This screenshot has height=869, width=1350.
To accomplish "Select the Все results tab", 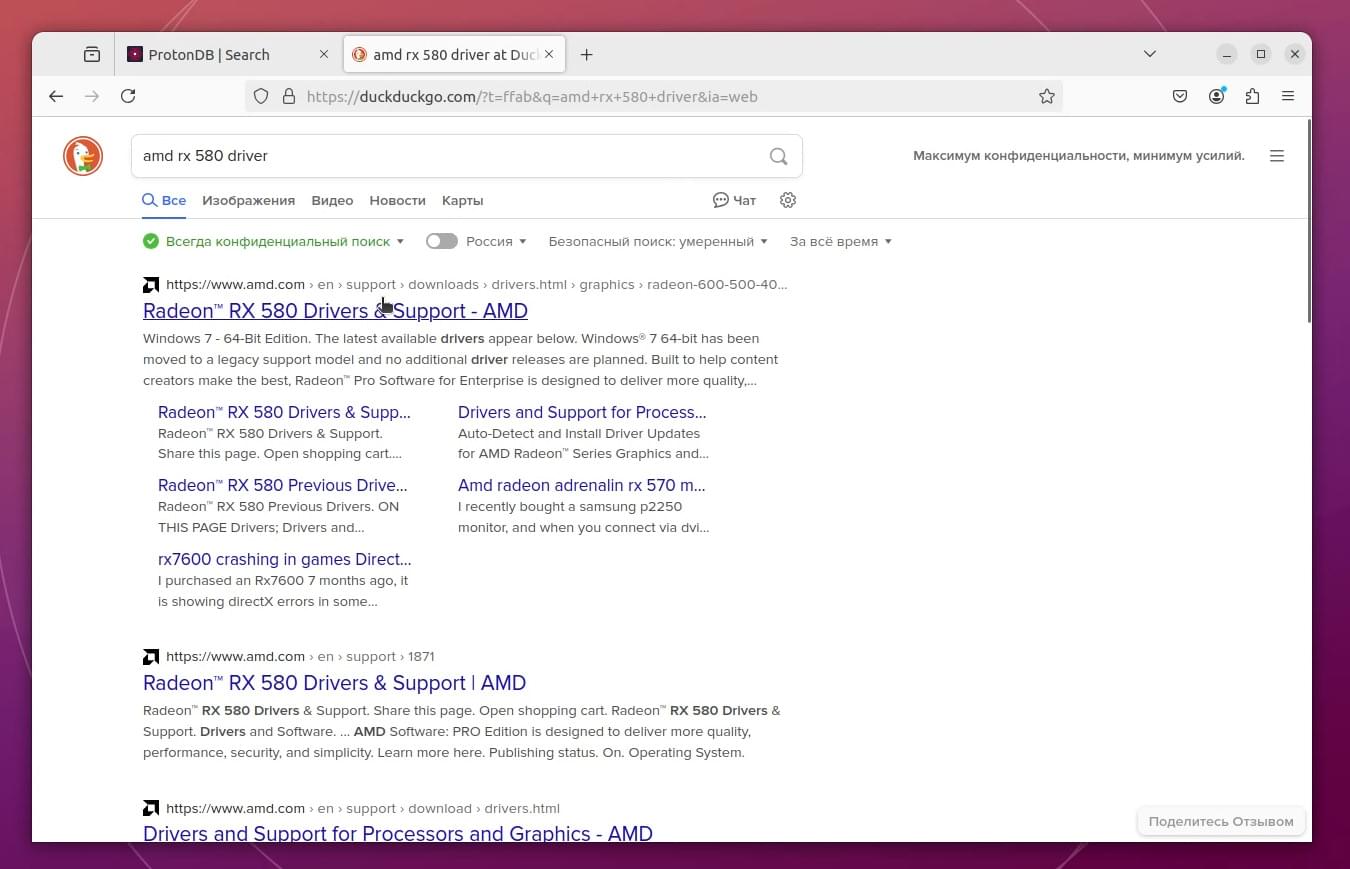I will pos(164,200).
